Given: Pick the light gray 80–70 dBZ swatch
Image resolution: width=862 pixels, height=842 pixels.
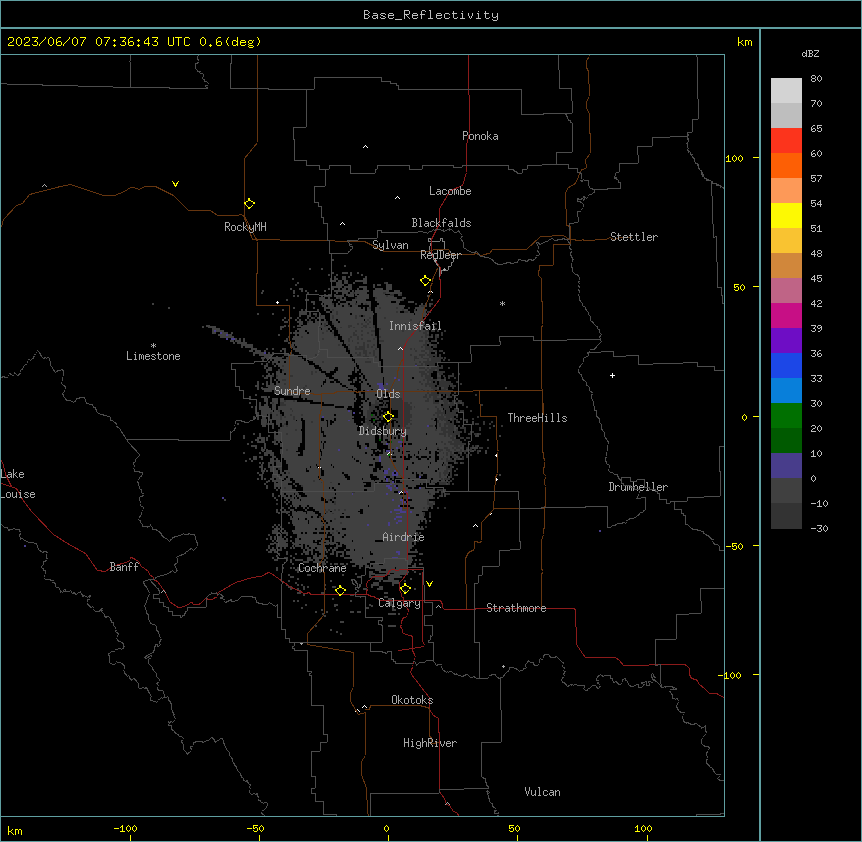Looking at the screenshot, I should point(786,90).
